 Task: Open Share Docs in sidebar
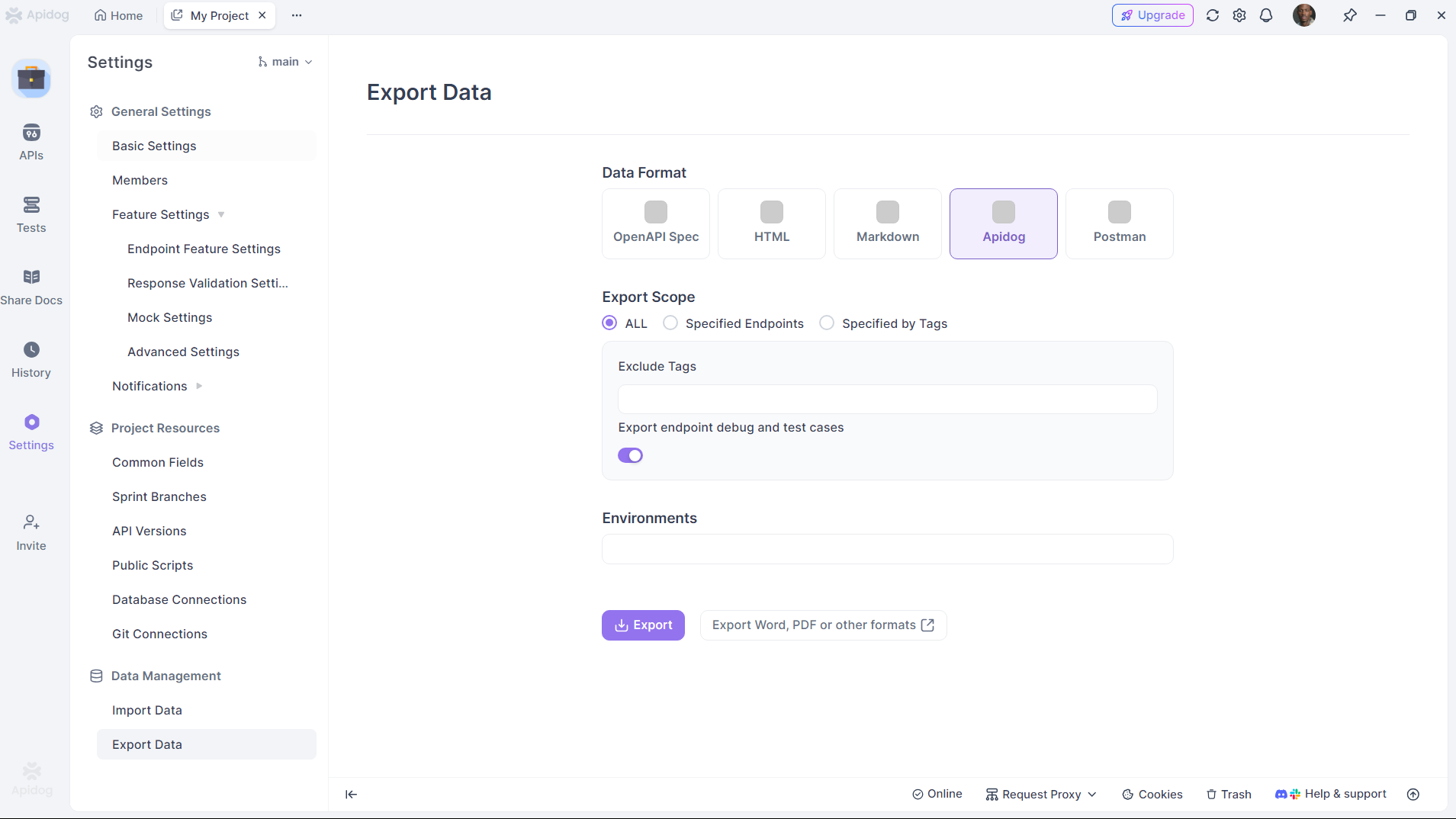[x=31, y=287]
